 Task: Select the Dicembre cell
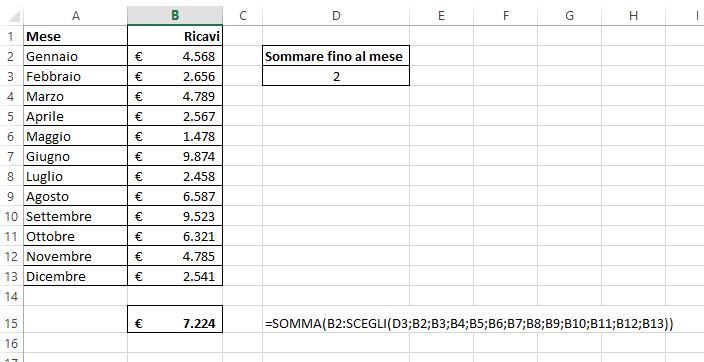[75, 275]
